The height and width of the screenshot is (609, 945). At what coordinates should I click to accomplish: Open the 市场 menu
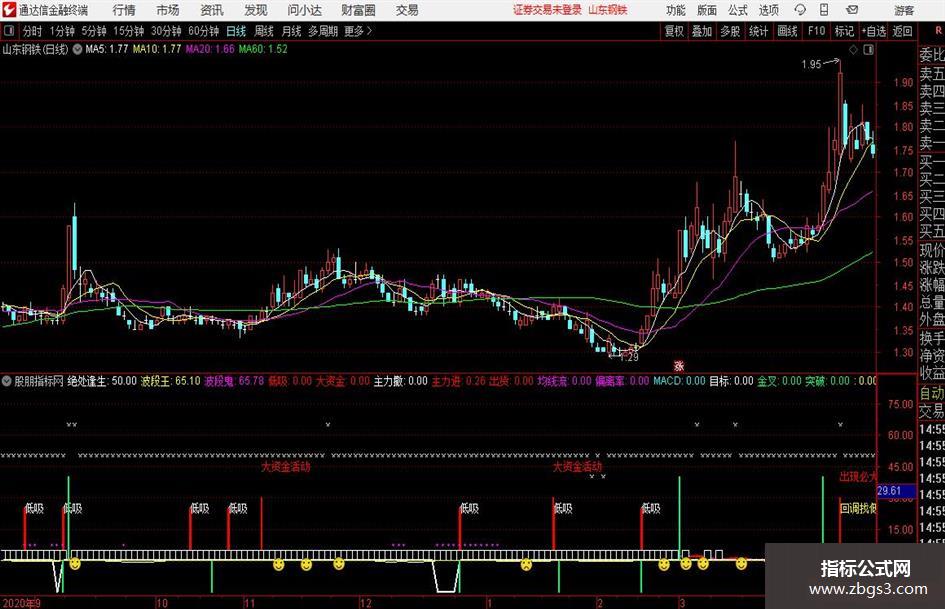pos(168,10)
